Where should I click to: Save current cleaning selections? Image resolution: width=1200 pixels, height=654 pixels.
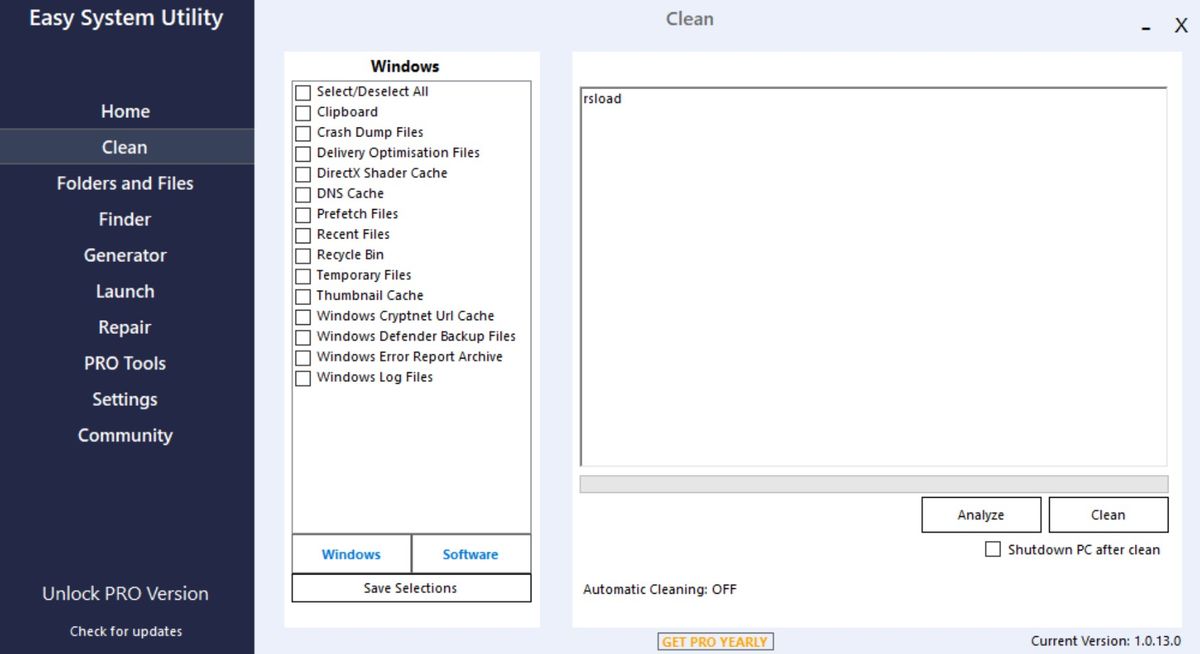pos(410,588)
